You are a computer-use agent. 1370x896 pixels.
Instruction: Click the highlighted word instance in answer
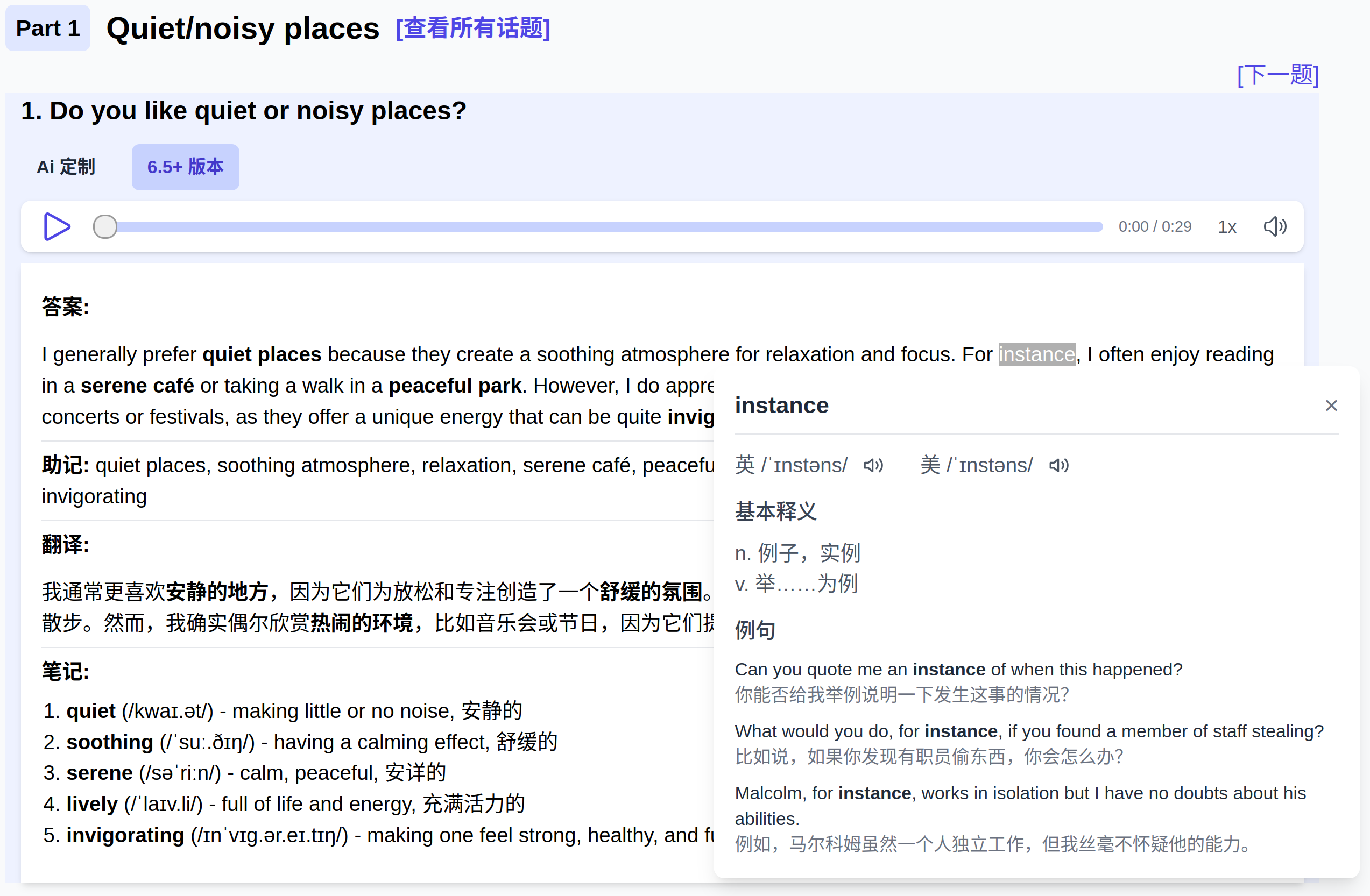(1036, 354)
